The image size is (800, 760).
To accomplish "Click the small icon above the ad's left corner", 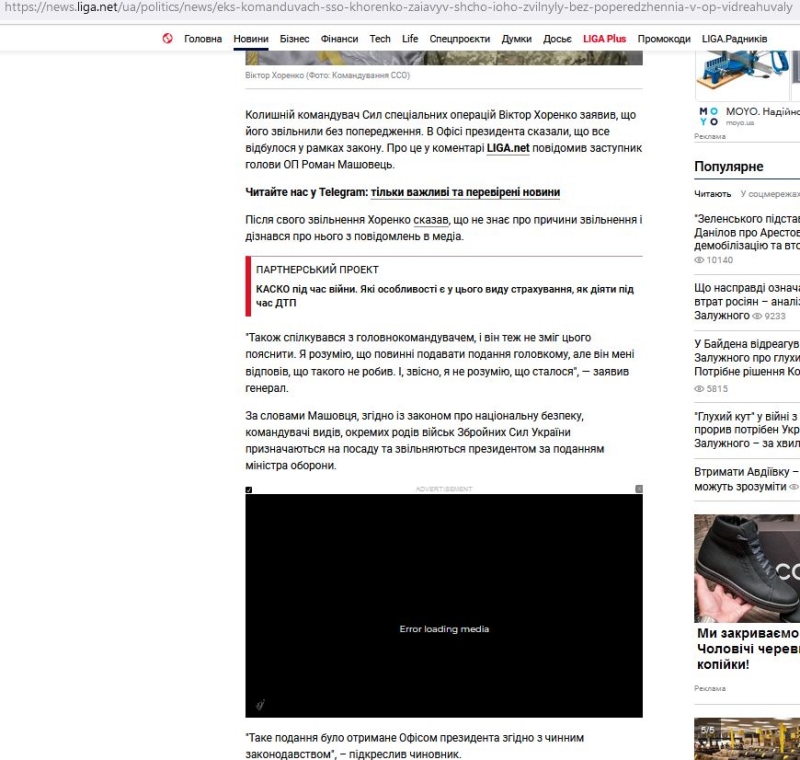I will click(x=249, y=489).
